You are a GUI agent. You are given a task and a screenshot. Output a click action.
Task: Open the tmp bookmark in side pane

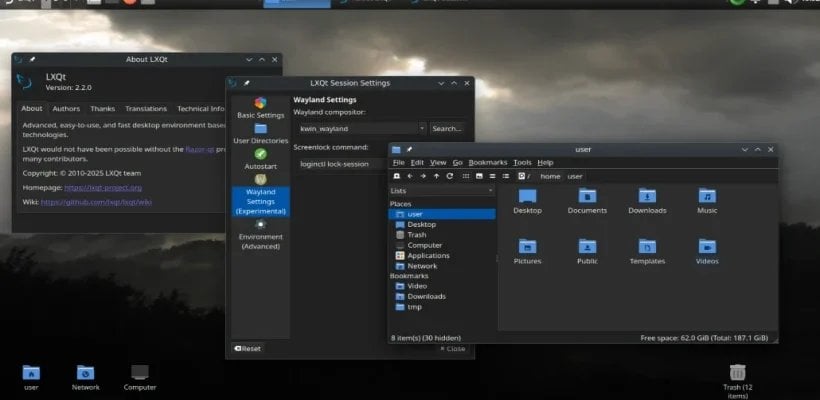click(x=442, y=307)
